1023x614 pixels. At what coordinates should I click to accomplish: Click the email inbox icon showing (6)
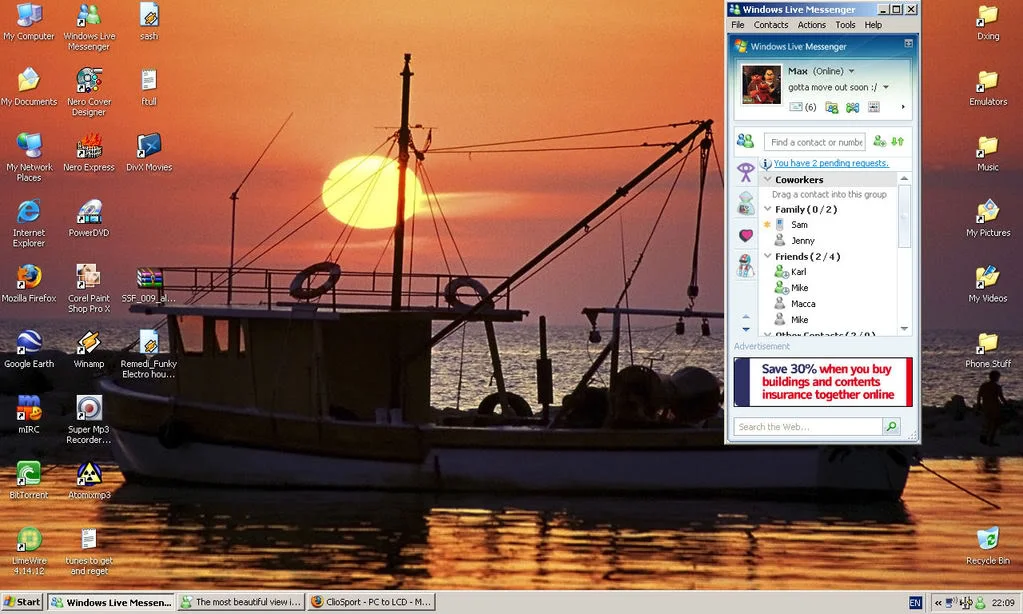tap(802, 107)
